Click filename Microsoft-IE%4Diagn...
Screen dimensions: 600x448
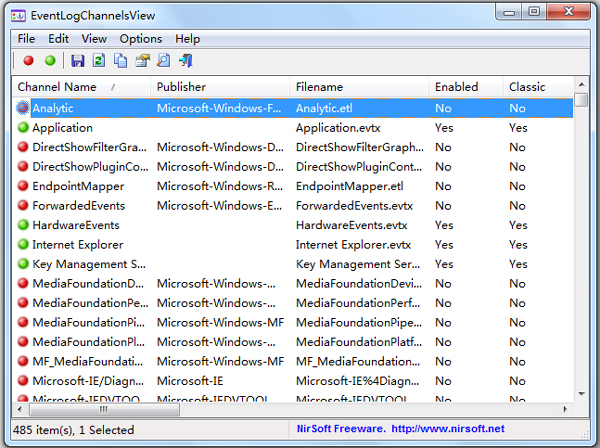tap(358, 381)
